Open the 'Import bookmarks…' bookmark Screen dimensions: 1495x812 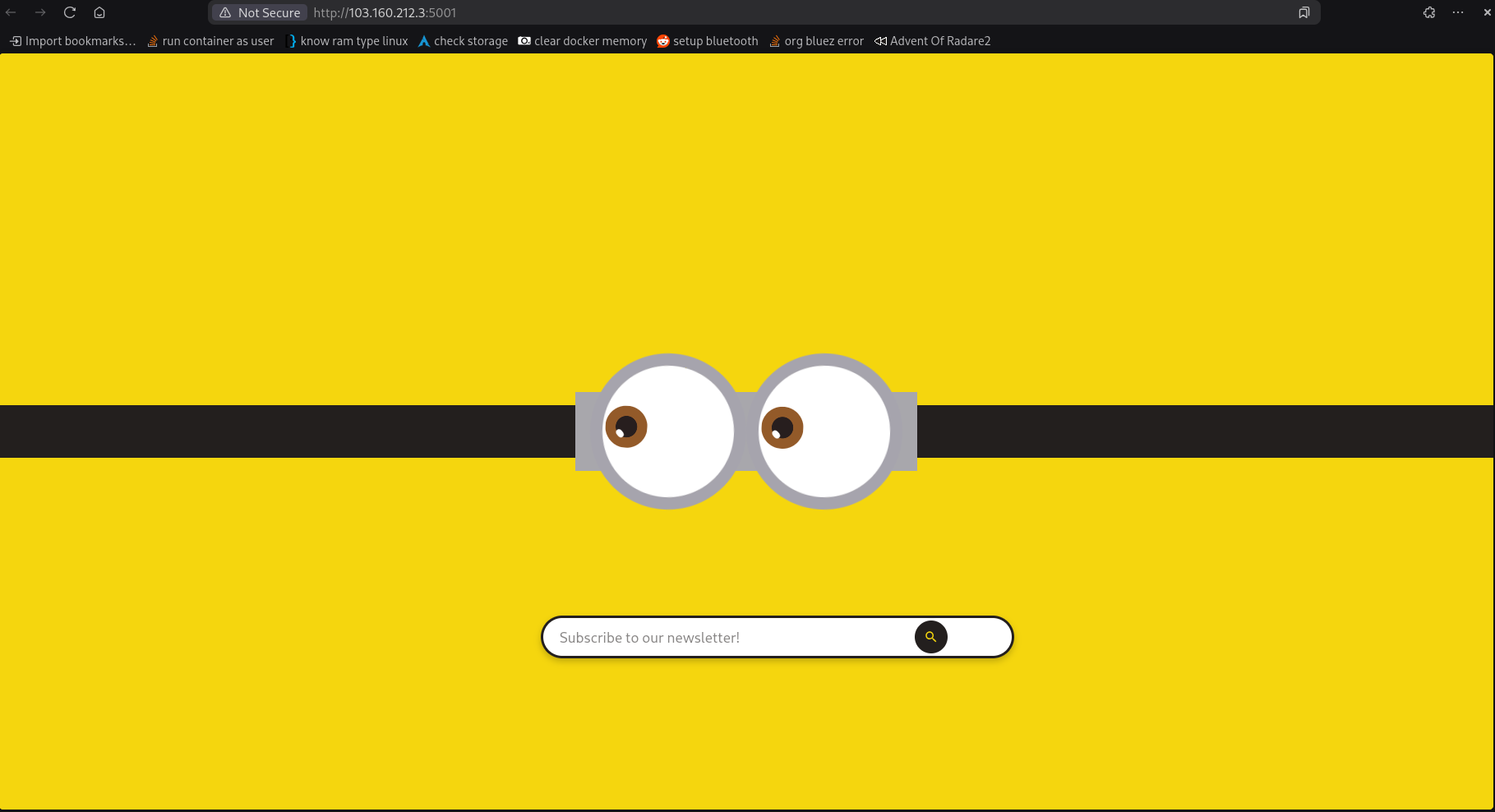[72, 41]
